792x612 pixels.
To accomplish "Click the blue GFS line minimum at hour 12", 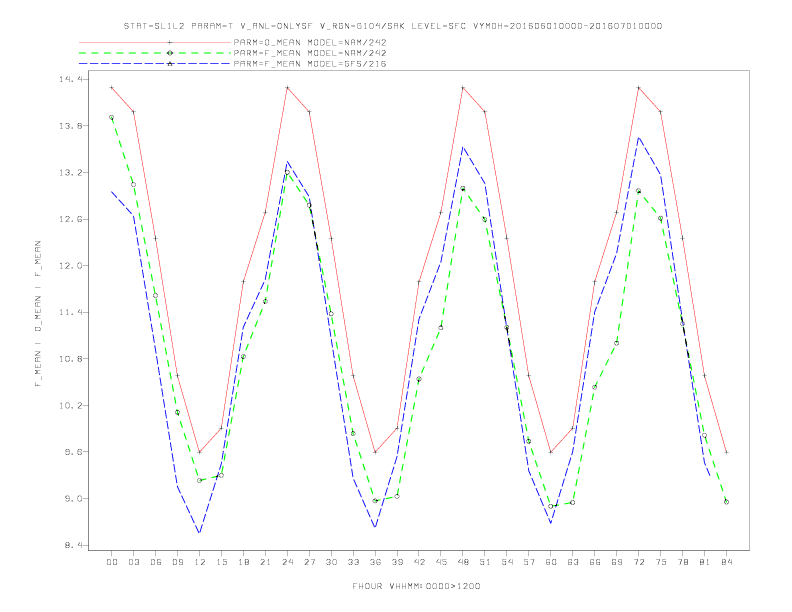I will [x=200, y=532].
